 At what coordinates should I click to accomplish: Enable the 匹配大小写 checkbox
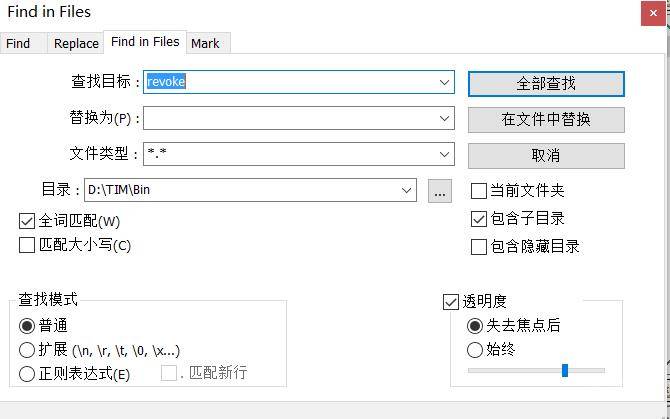tap(27, 245)
